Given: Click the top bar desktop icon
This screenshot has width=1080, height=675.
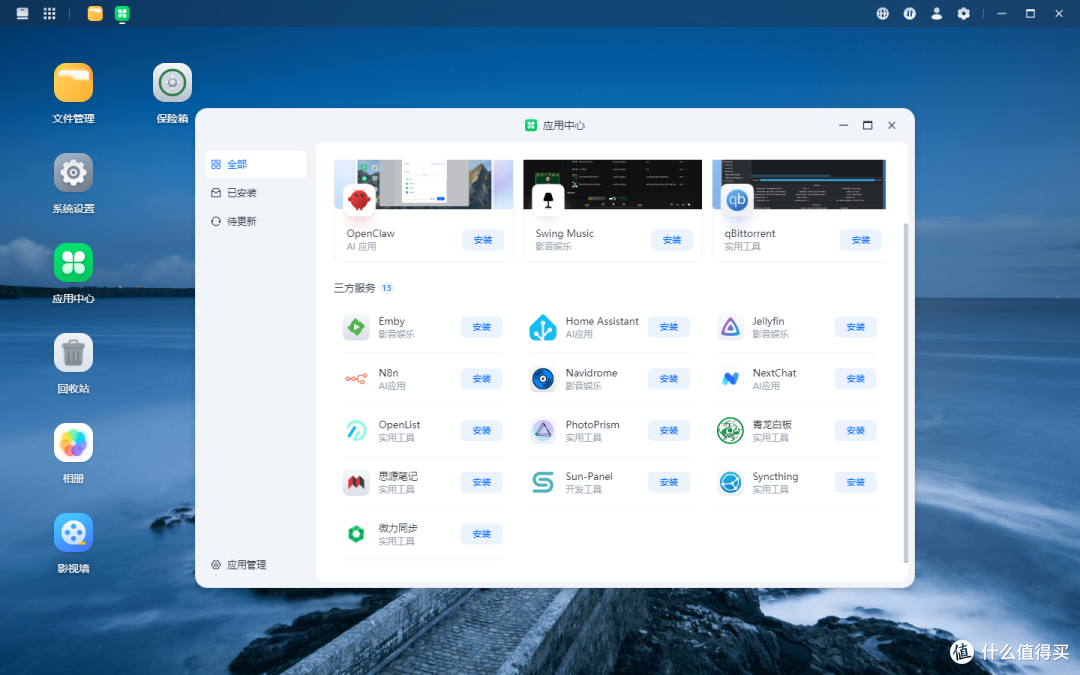Looking at the screenshot, I should pos(23,14).
